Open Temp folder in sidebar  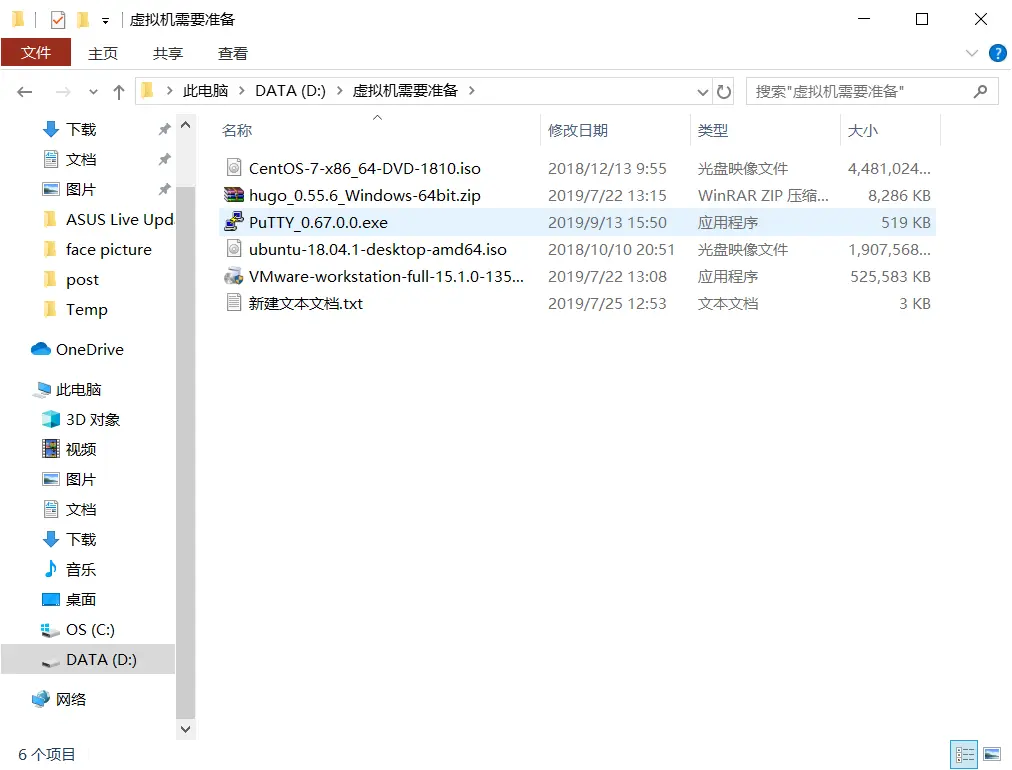tap(75, 309)
